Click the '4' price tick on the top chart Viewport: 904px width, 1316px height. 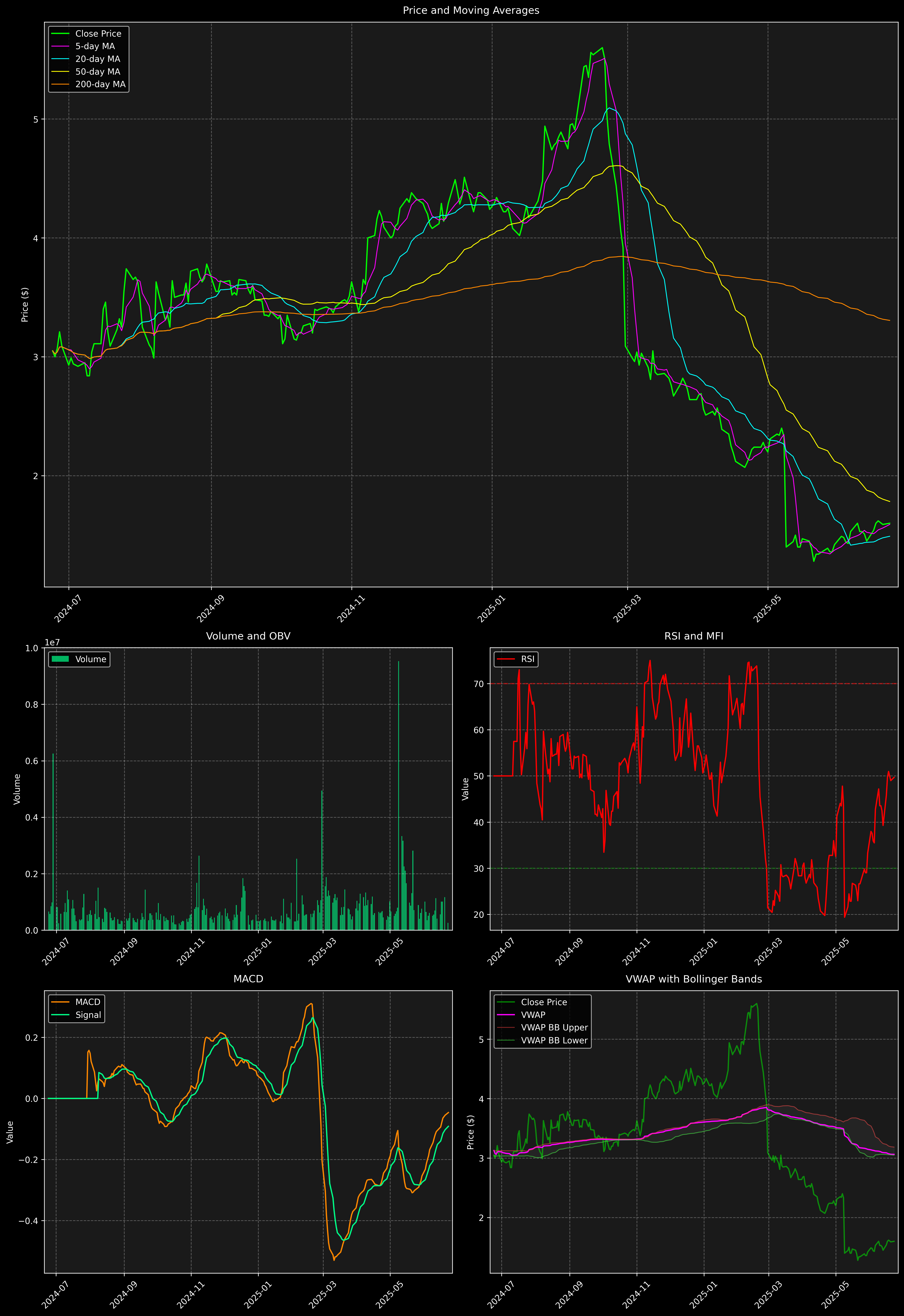tap(36, 238)
